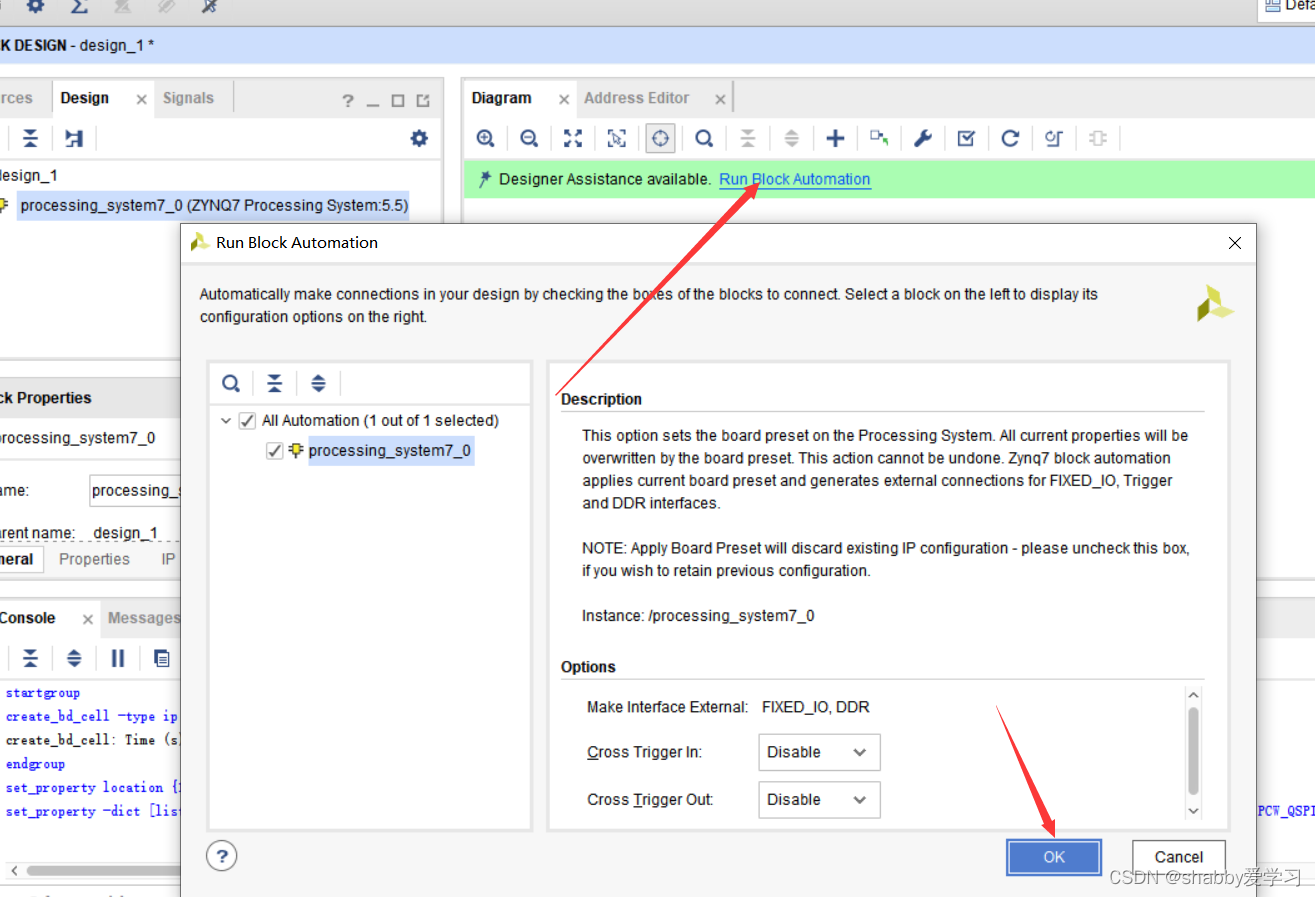Click the make external connection icon
This screenshot has height=897, width=1315.
tap(879, 138)
